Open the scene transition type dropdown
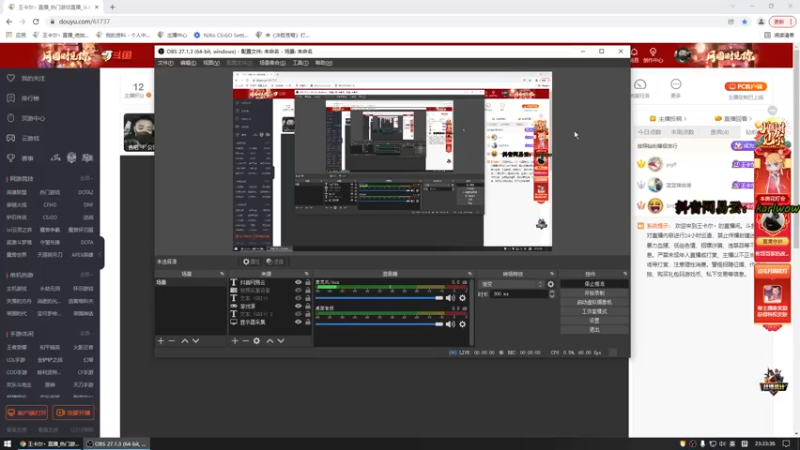Viewport: 800px width, 450px height. pos(512,284)
